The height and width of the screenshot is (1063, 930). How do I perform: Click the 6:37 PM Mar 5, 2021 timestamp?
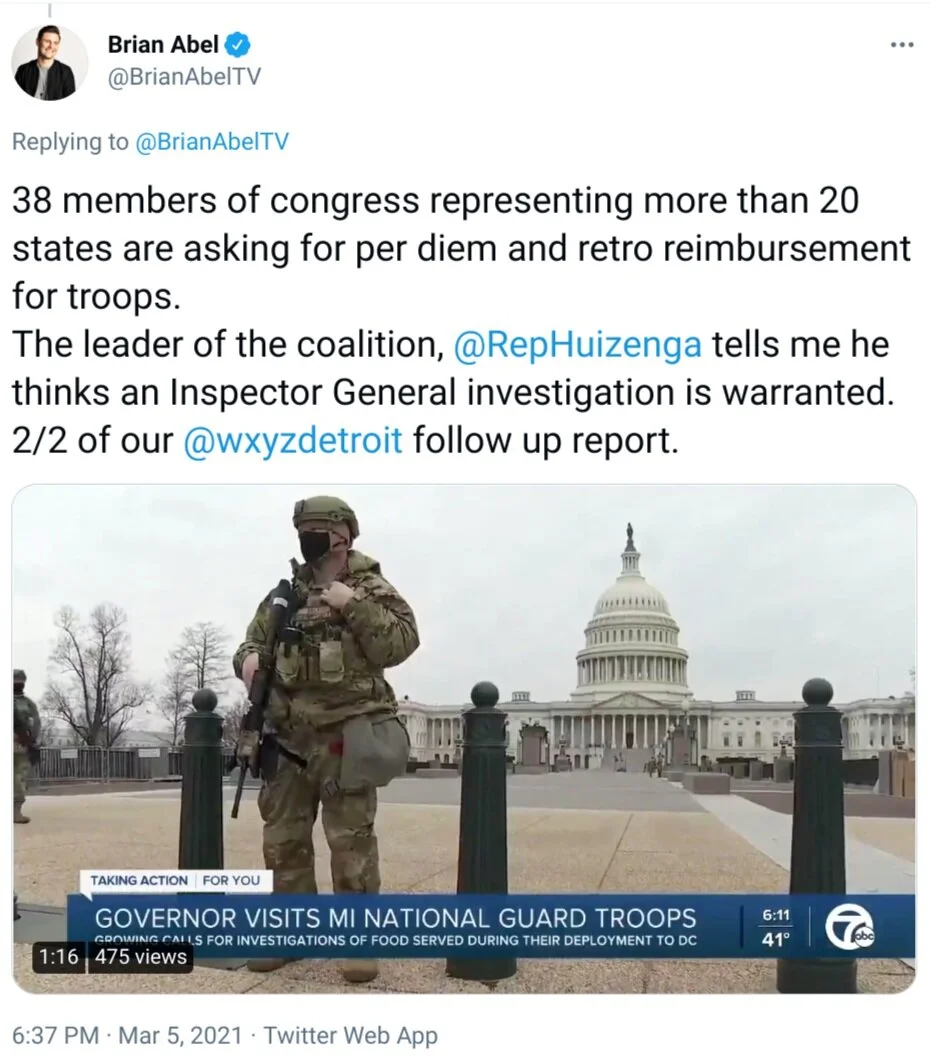[127, 1035]
